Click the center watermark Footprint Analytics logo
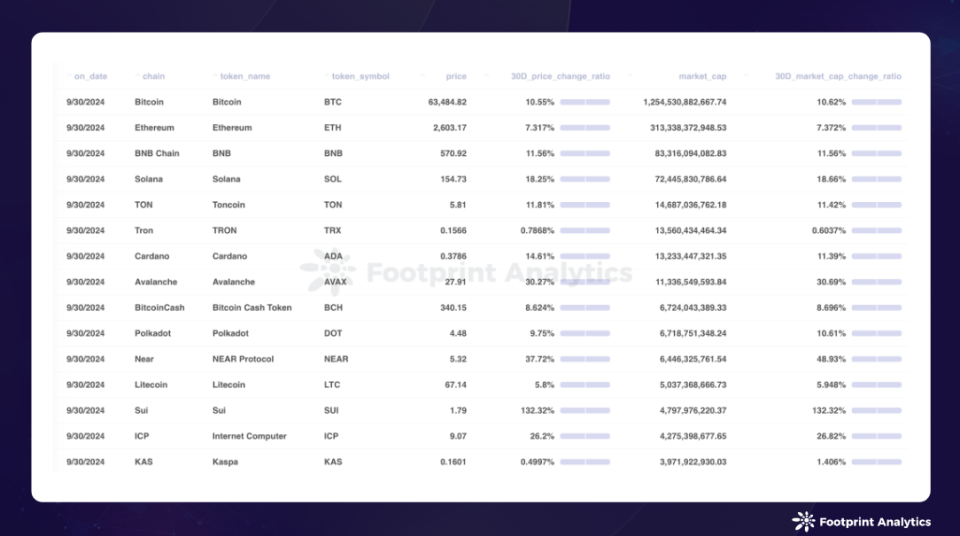Viewport: 960px width, 536px height. pos(327,270)
